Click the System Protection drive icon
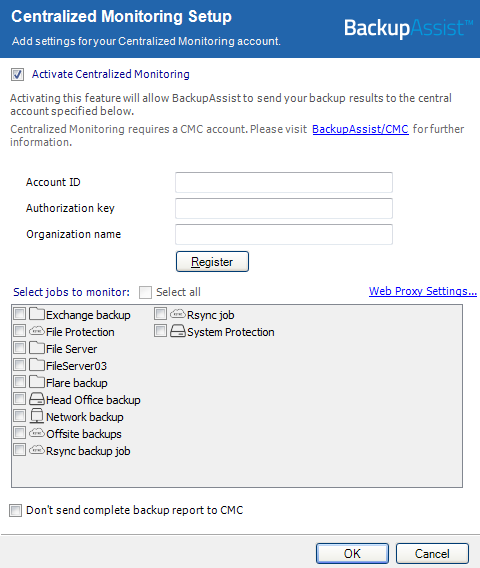The height and width of the screenshot is (568, 480). click(178, 331)
